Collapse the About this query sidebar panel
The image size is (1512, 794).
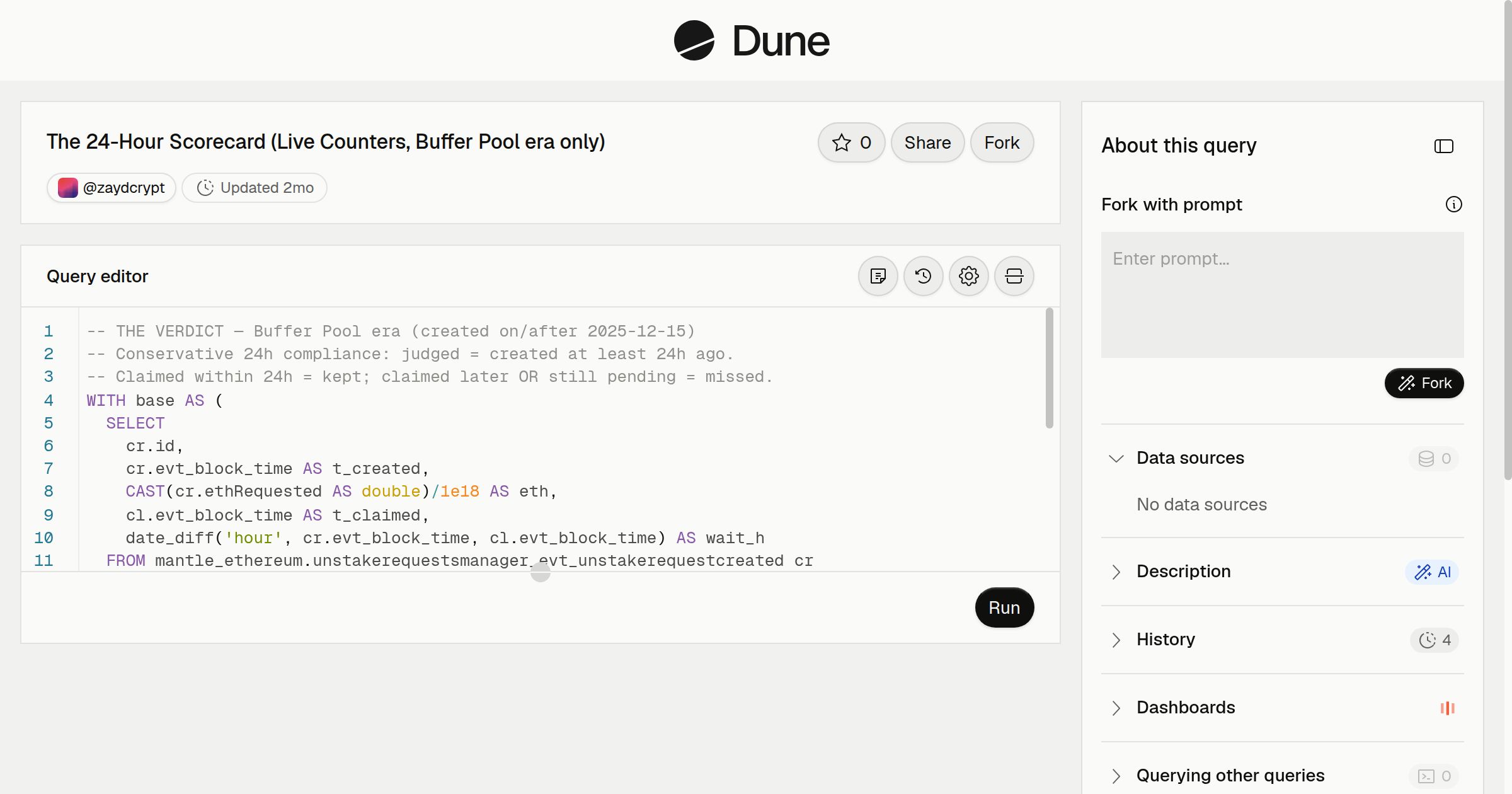pyautogui.click(x=1443, y=146)
